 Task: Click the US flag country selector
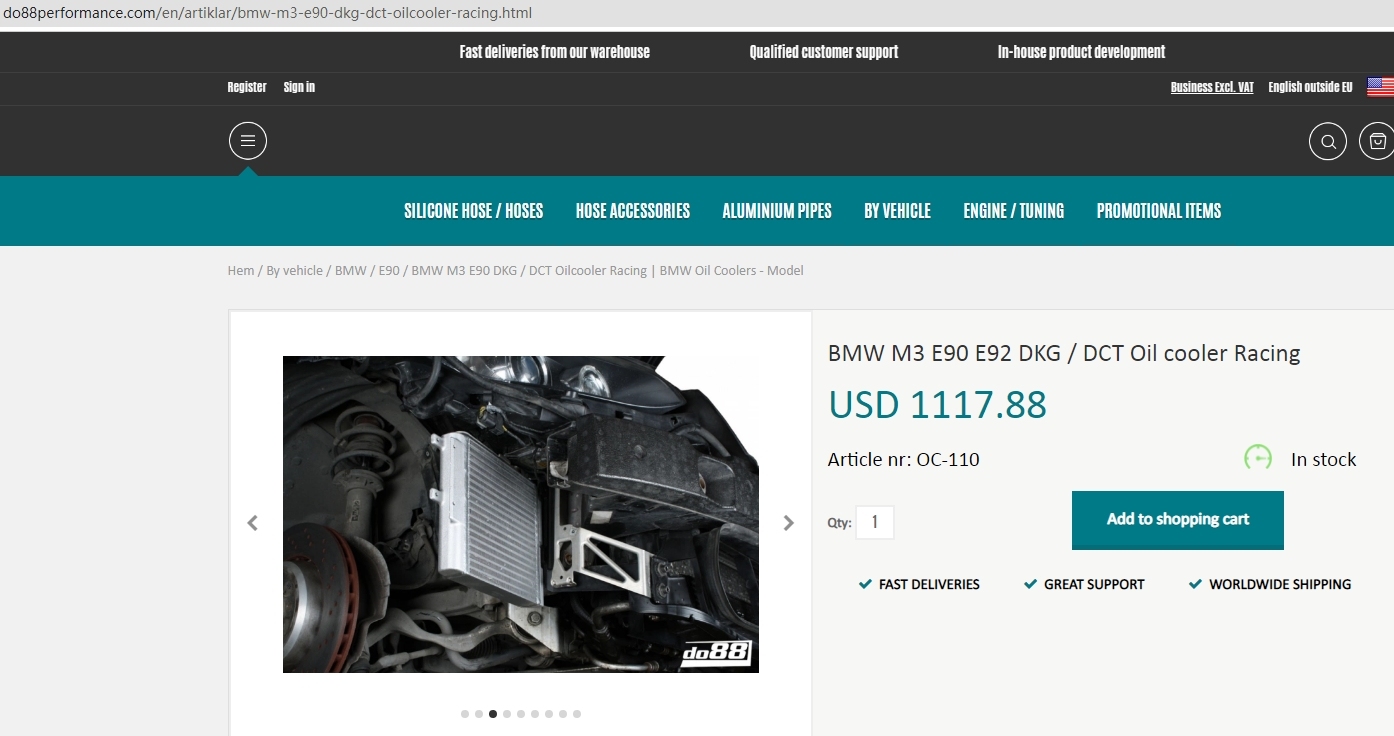[x=1380, y=86]
